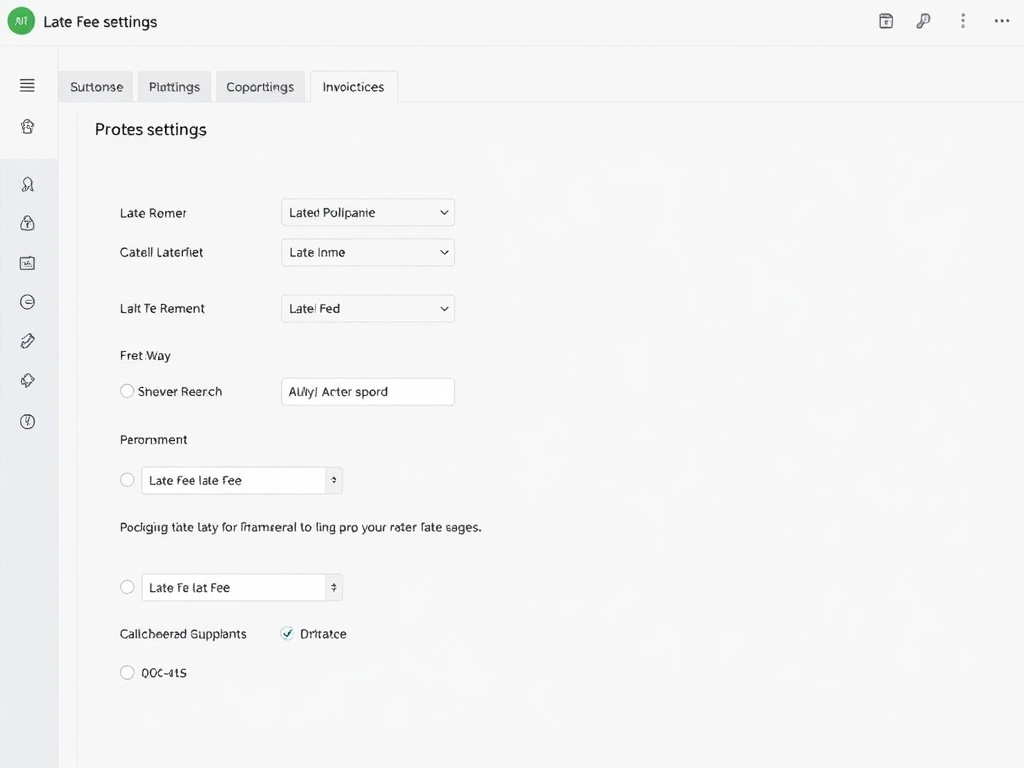Open the Lated Pollpanie dropdown
Screen dimensions: 1024x768
click(x=367, y=212)
